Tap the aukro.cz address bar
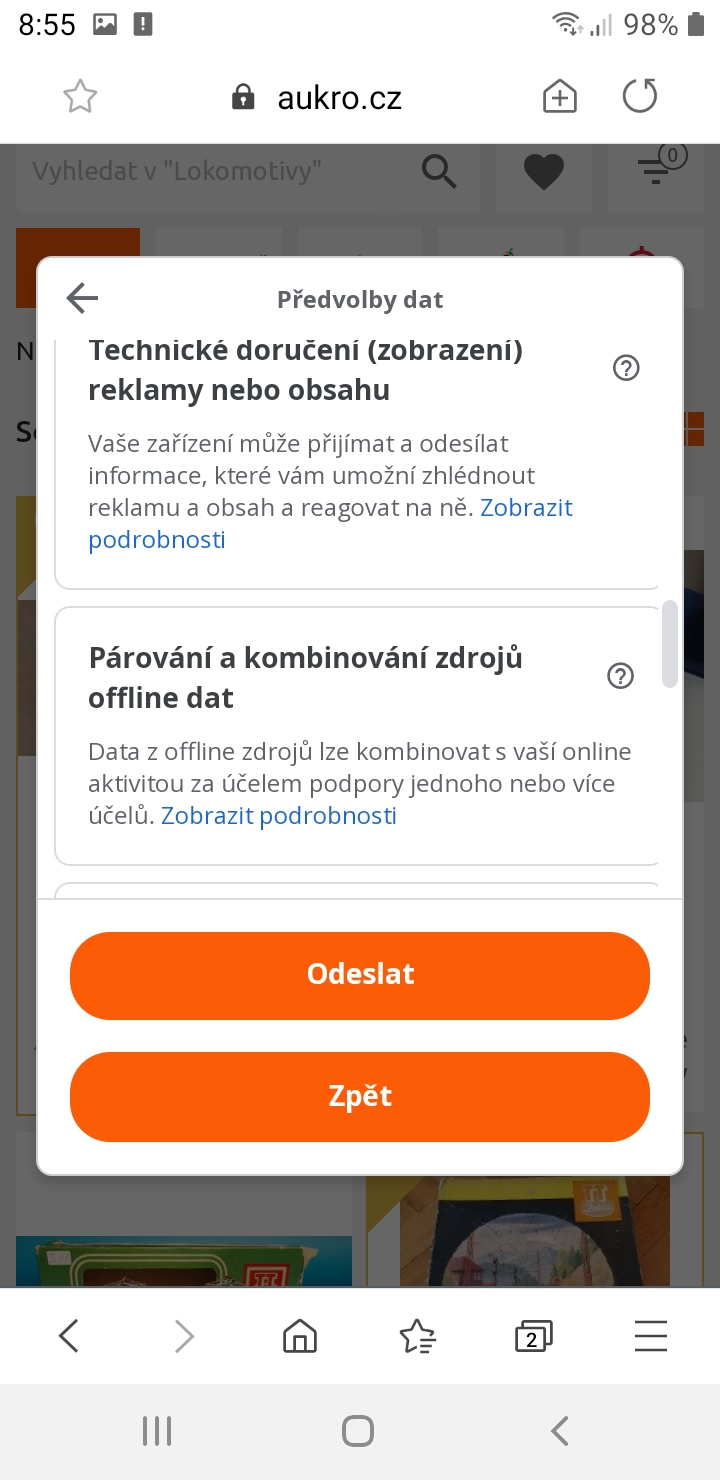The height and width of the screenshot is (1480, 720). 340,98
